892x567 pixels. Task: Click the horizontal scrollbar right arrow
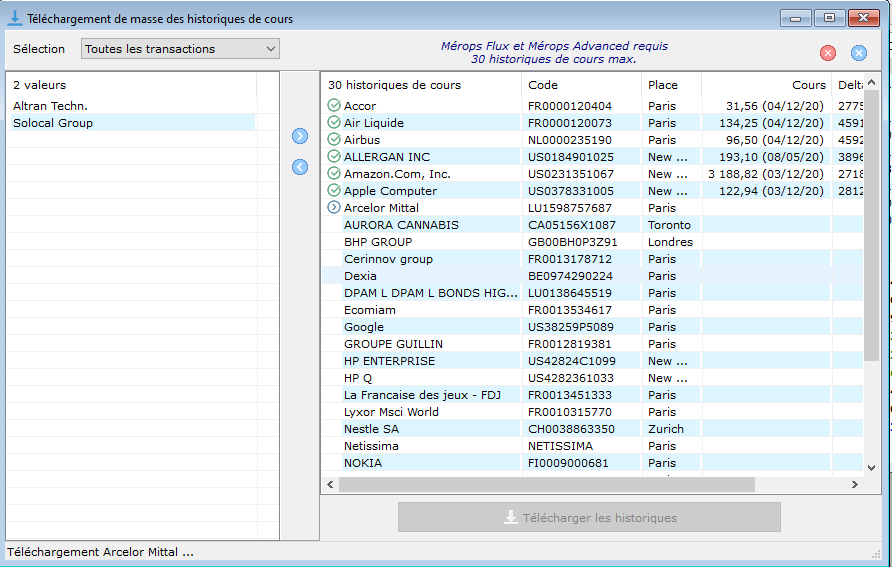coord(854,485)
